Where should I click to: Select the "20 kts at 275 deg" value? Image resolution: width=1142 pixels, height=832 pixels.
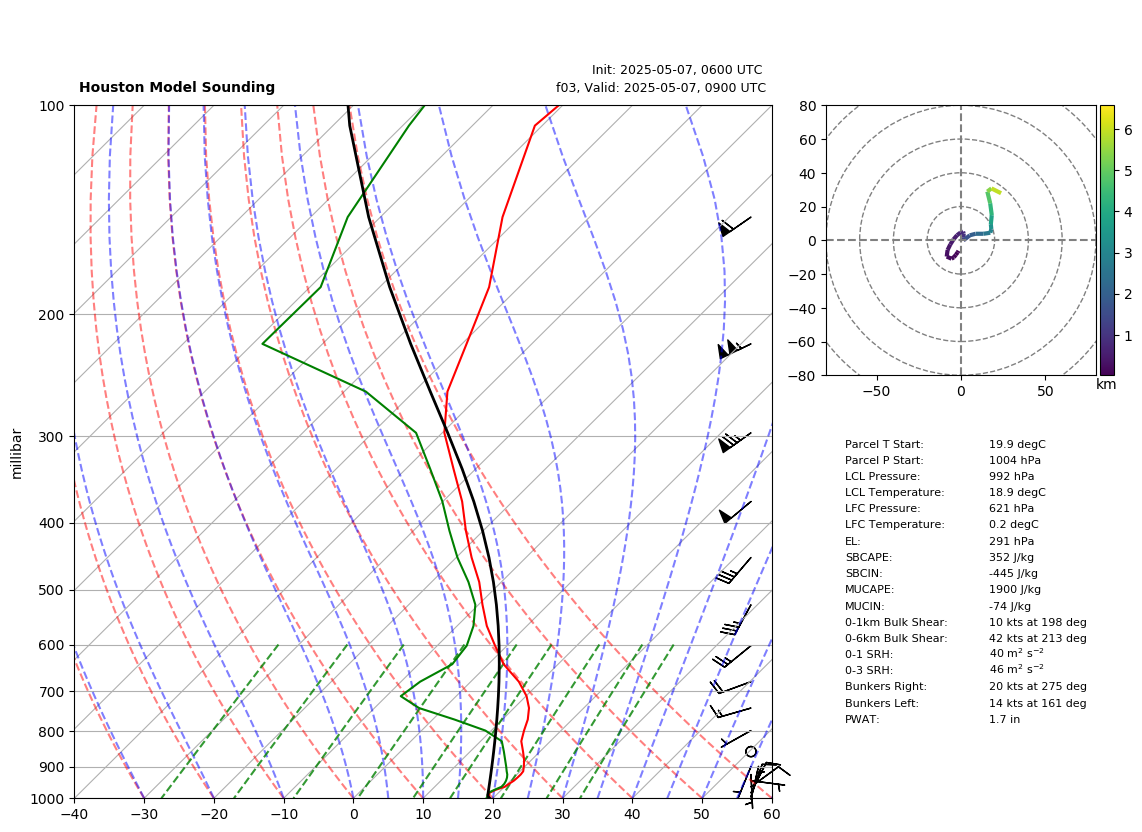pyautogui.click(x=1038, y=686)
